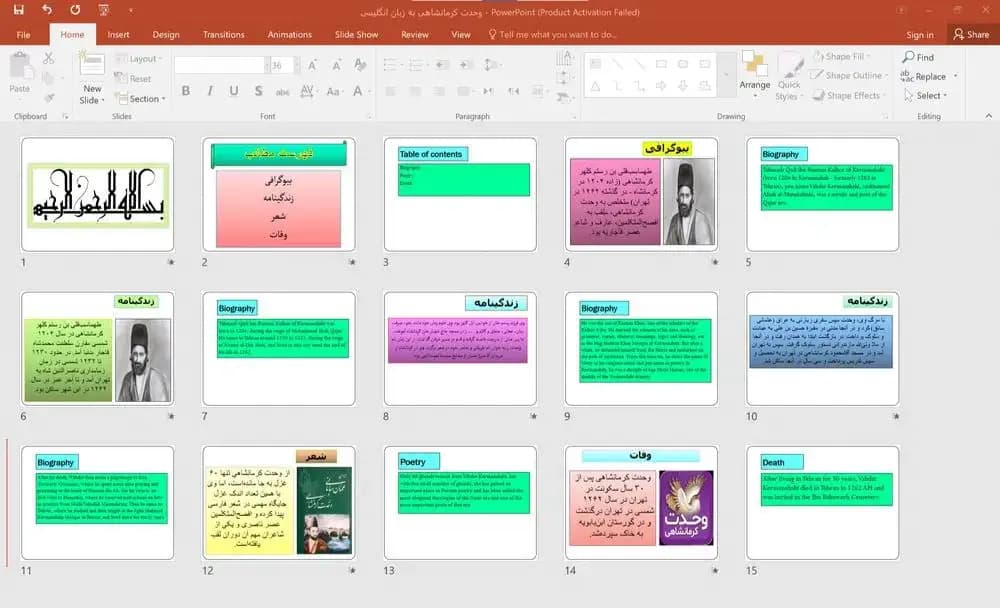1000x608 pixels.
Task: Open the Transitions tab
Action: pos(223,34)
